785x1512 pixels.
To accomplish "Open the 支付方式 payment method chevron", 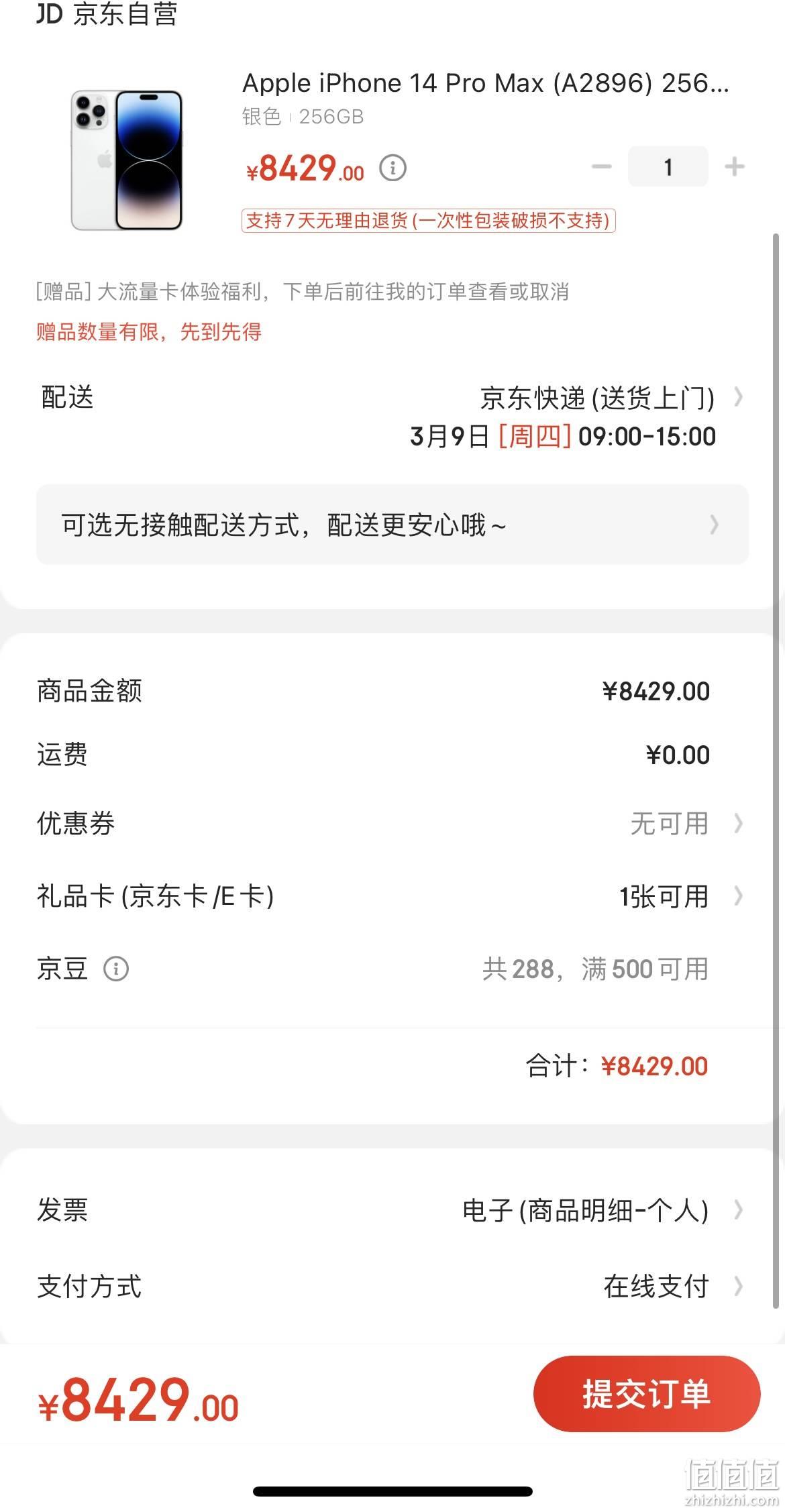I will tap(738, 1287).
